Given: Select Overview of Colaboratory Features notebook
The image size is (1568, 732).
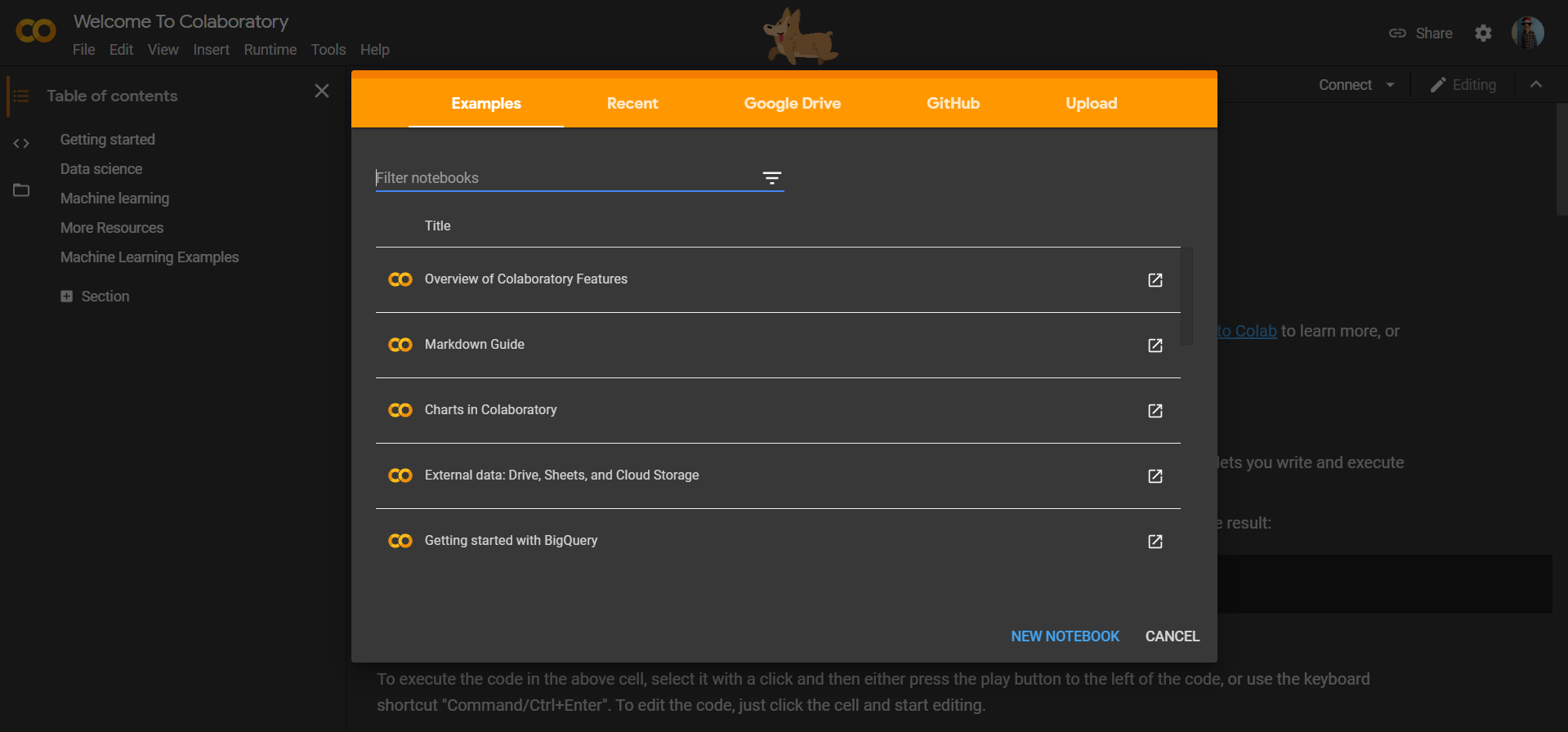Looking at the screenshot, I should (526, 279).
